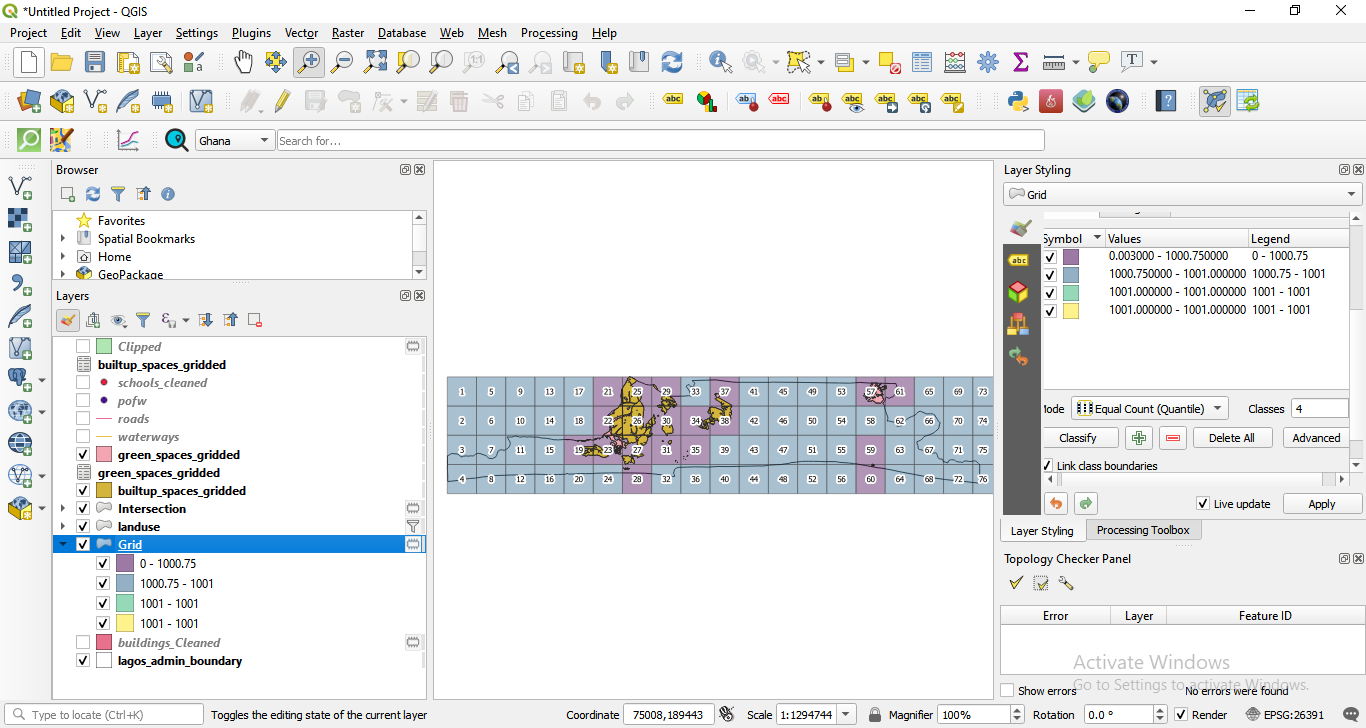This screenshot has width=1366, height=728.
Task: Click the filter legend icon in Layers toolbar
Action: point(143,320)
